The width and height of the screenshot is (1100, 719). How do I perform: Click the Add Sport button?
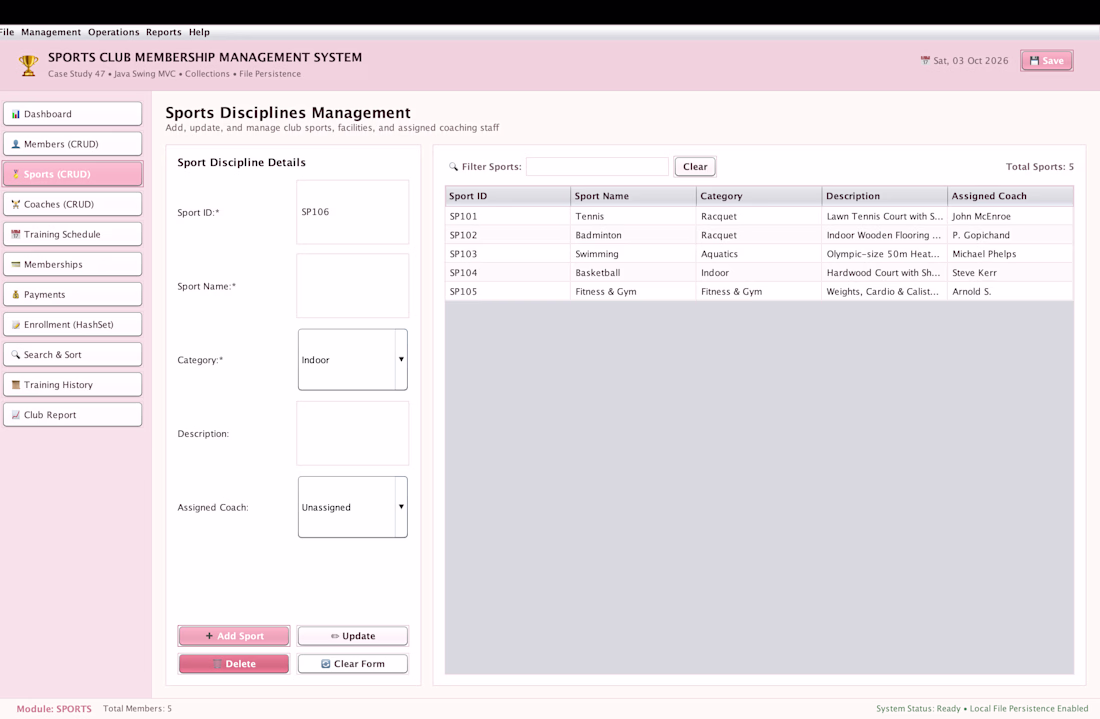click(234, 636)
